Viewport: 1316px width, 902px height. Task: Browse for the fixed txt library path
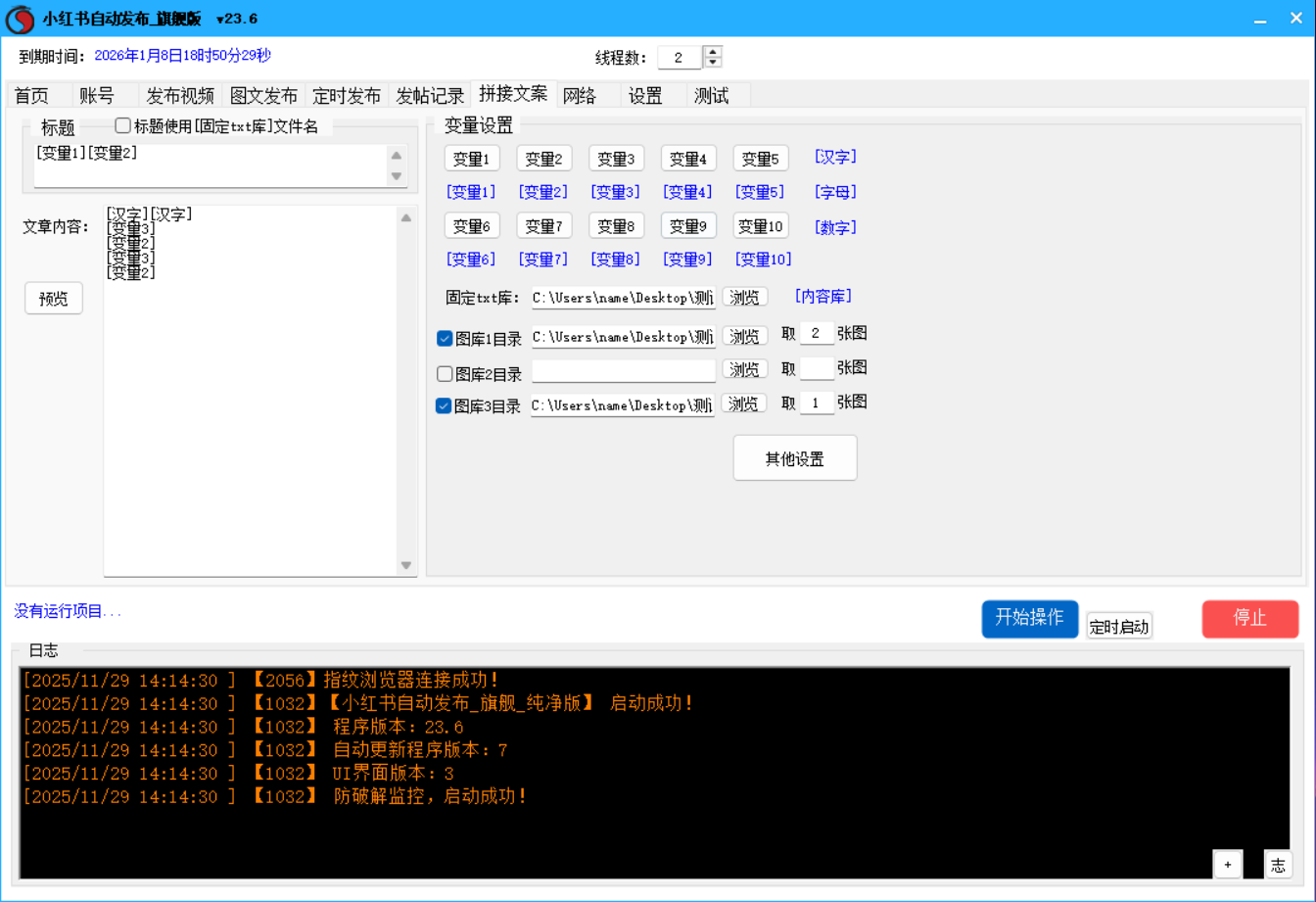point(744,297)
